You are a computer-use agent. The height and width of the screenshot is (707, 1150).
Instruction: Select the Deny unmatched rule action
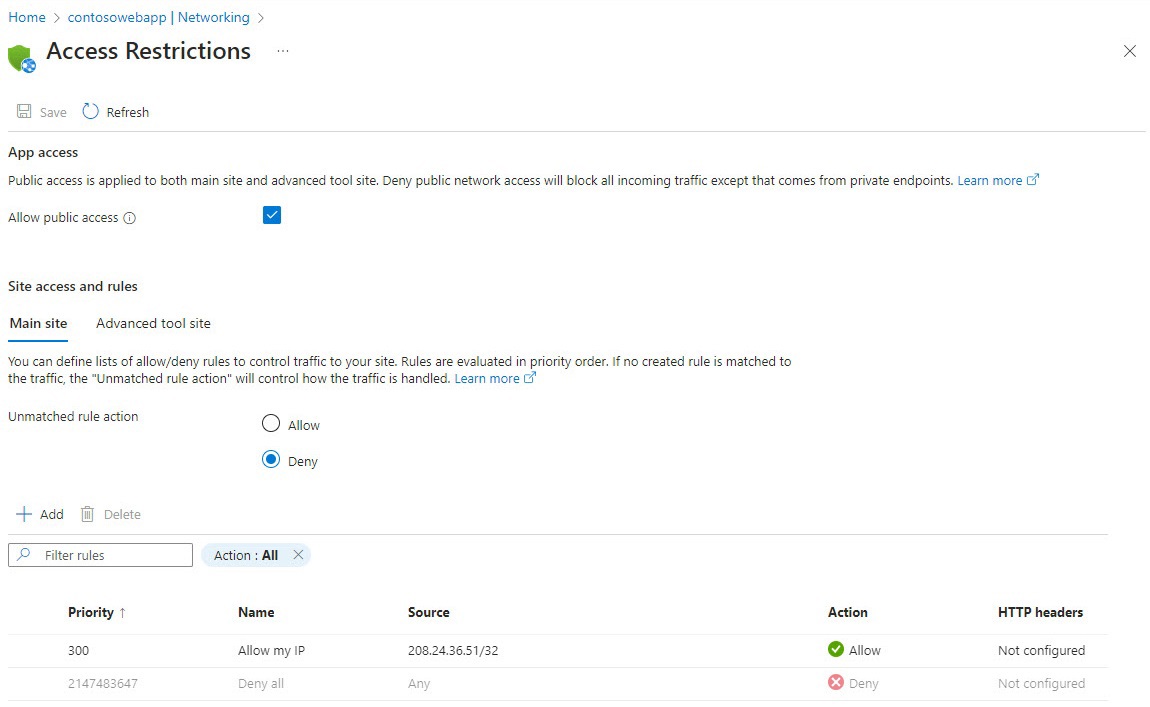pos(270,460)
